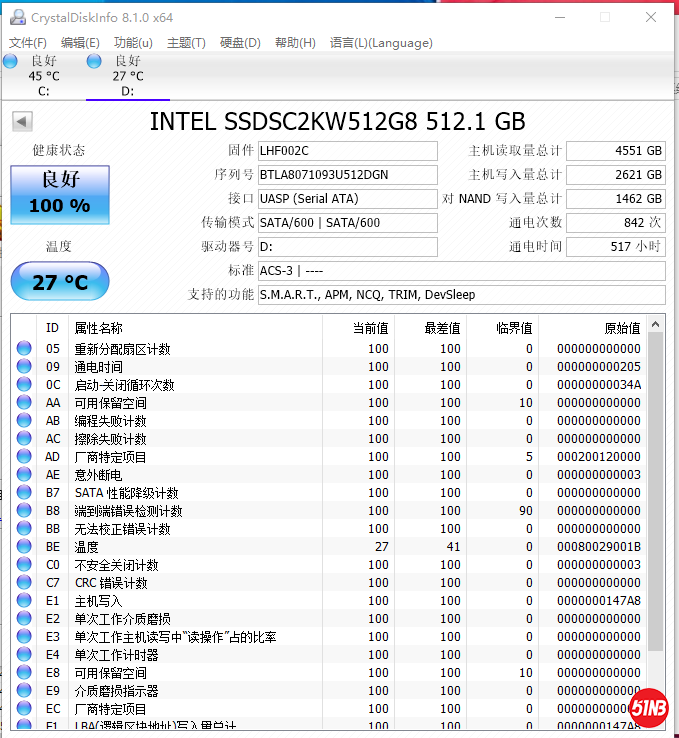Click the status icon for attribute AB

(x=24, y=420)
